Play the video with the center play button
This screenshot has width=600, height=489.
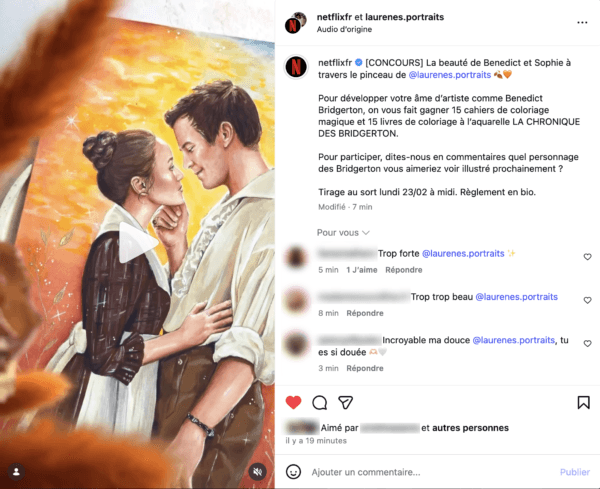[x=138, y=242]
